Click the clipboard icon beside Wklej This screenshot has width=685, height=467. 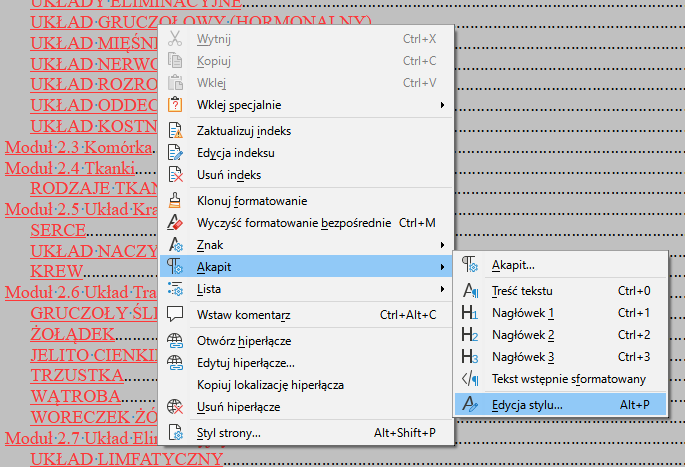point(175,83)
